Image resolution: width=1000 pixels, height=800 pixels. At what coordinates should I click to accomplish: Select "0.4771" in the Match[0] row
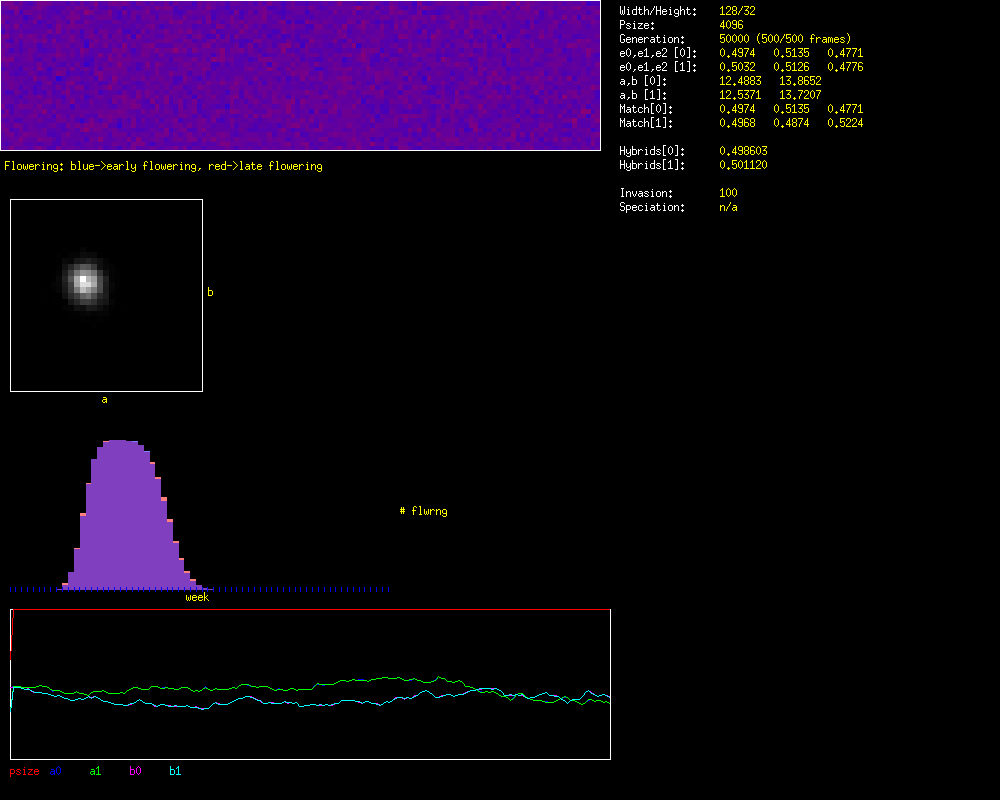pyautogui.click(x=845, y=110)
